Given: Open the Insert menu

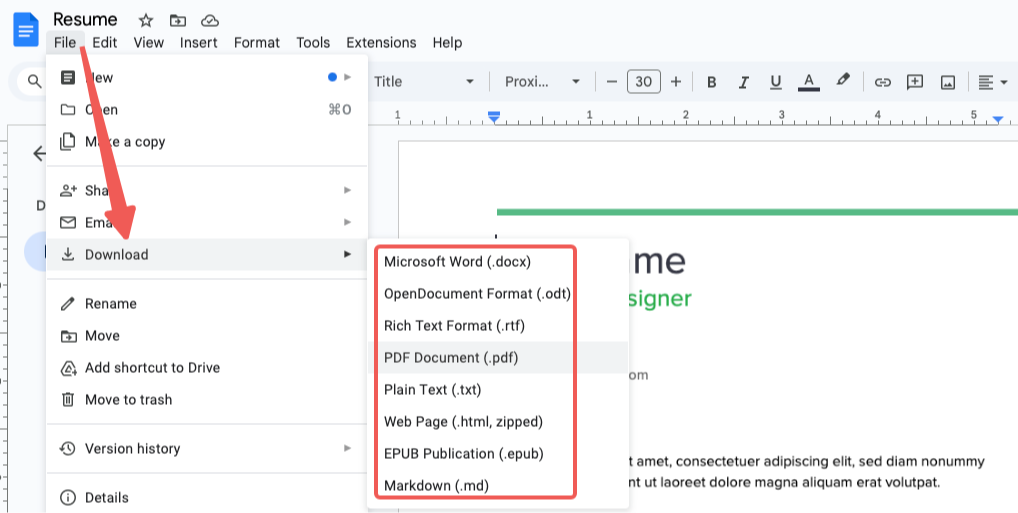Looking at the screenshot, I should (199, 43).
